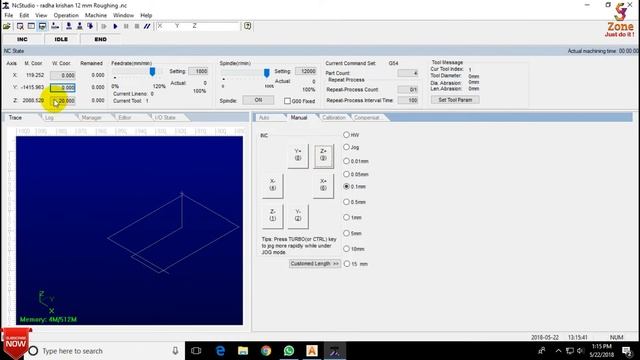This screenshot has width=640, height=360.
Task: Switch to the Calibration tab
Action: pos(334,118)
